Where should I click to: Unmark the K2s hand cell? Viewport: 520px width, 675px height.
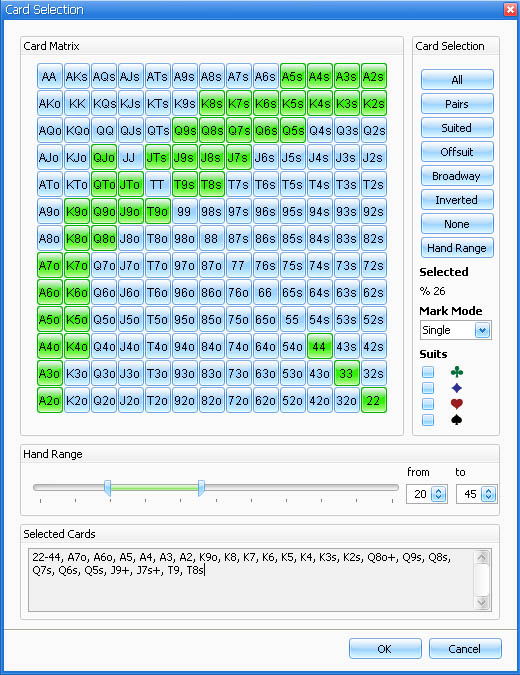(x=373, y=104)
